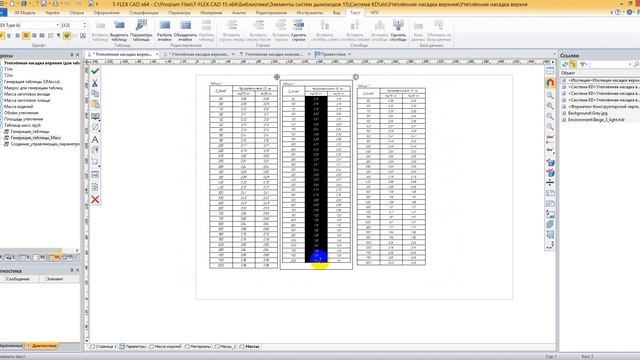The image size is (640, 360).
Task: Click the vertical scrollbar down arrow of canvas
Action: point(87,340)
